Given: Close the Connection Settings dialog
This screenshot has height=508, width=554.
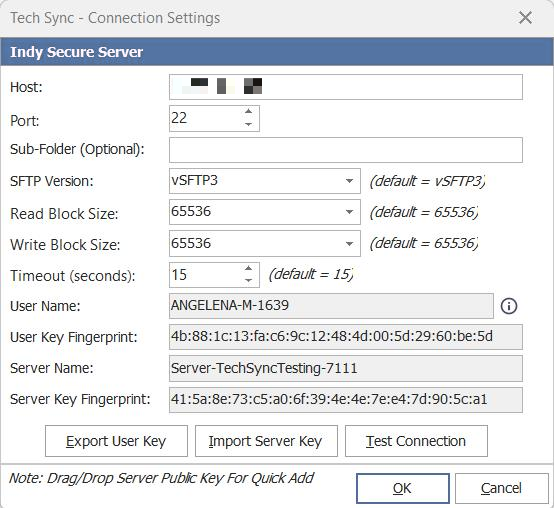Looking at the screenshot, I should pyautogui.click(x=525, y=17).
